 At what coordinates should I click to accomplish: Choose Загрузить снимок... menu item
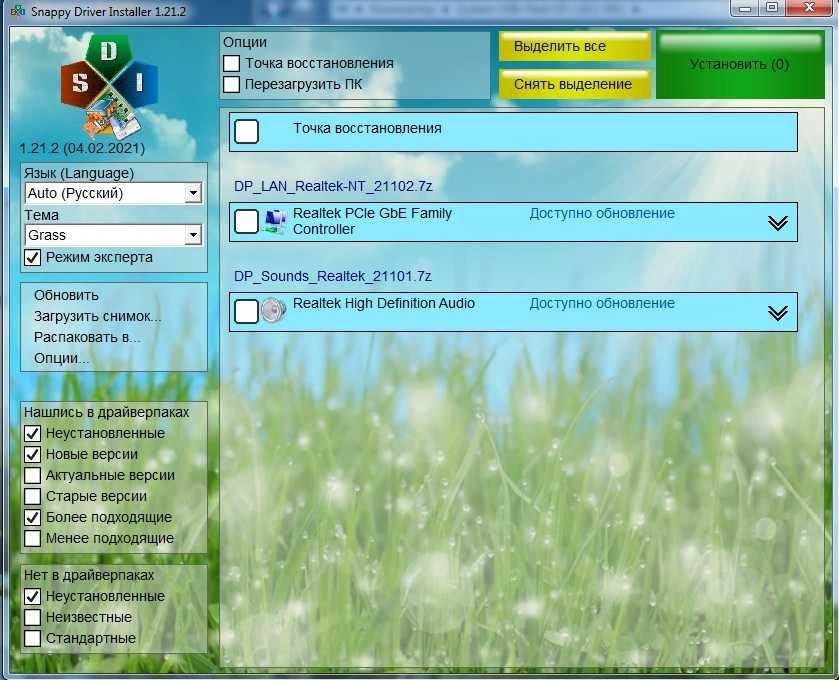pos(97,316)
